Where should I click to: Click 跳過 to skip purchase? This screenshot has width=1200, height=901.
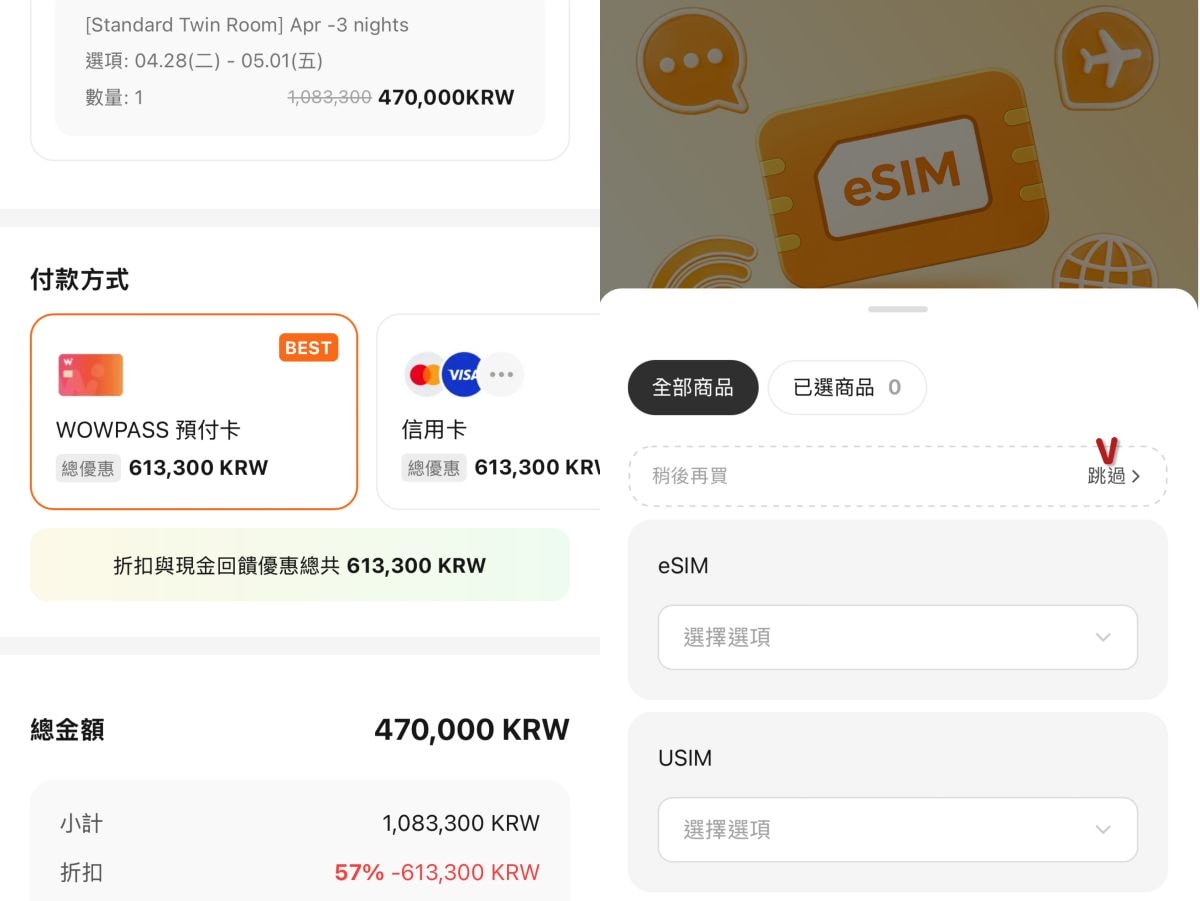coord(1113,476)
